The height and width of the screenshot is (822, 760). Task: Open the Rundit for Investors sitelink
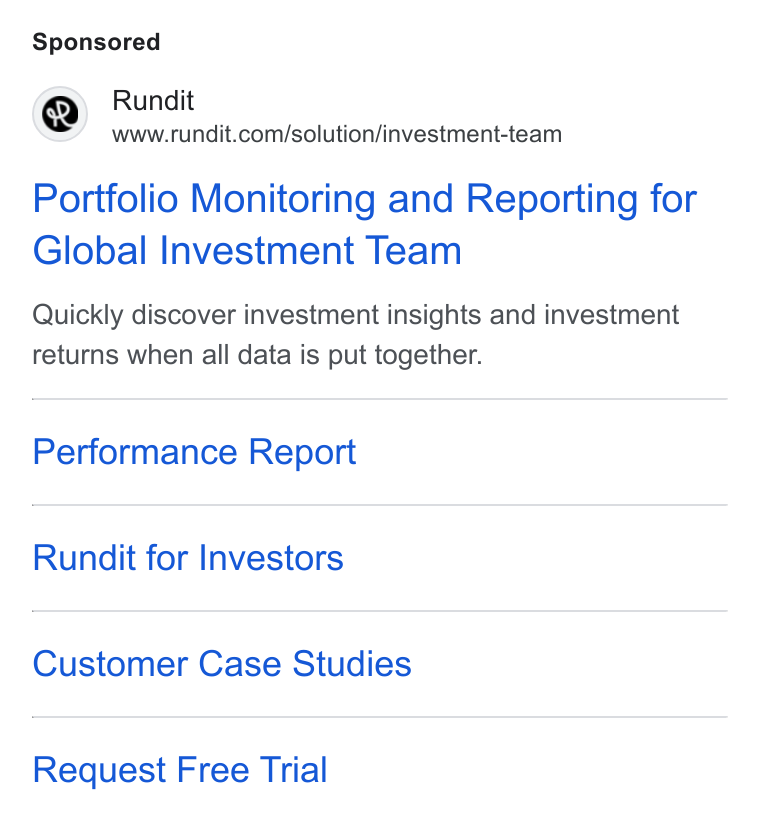tap(188, 558)
